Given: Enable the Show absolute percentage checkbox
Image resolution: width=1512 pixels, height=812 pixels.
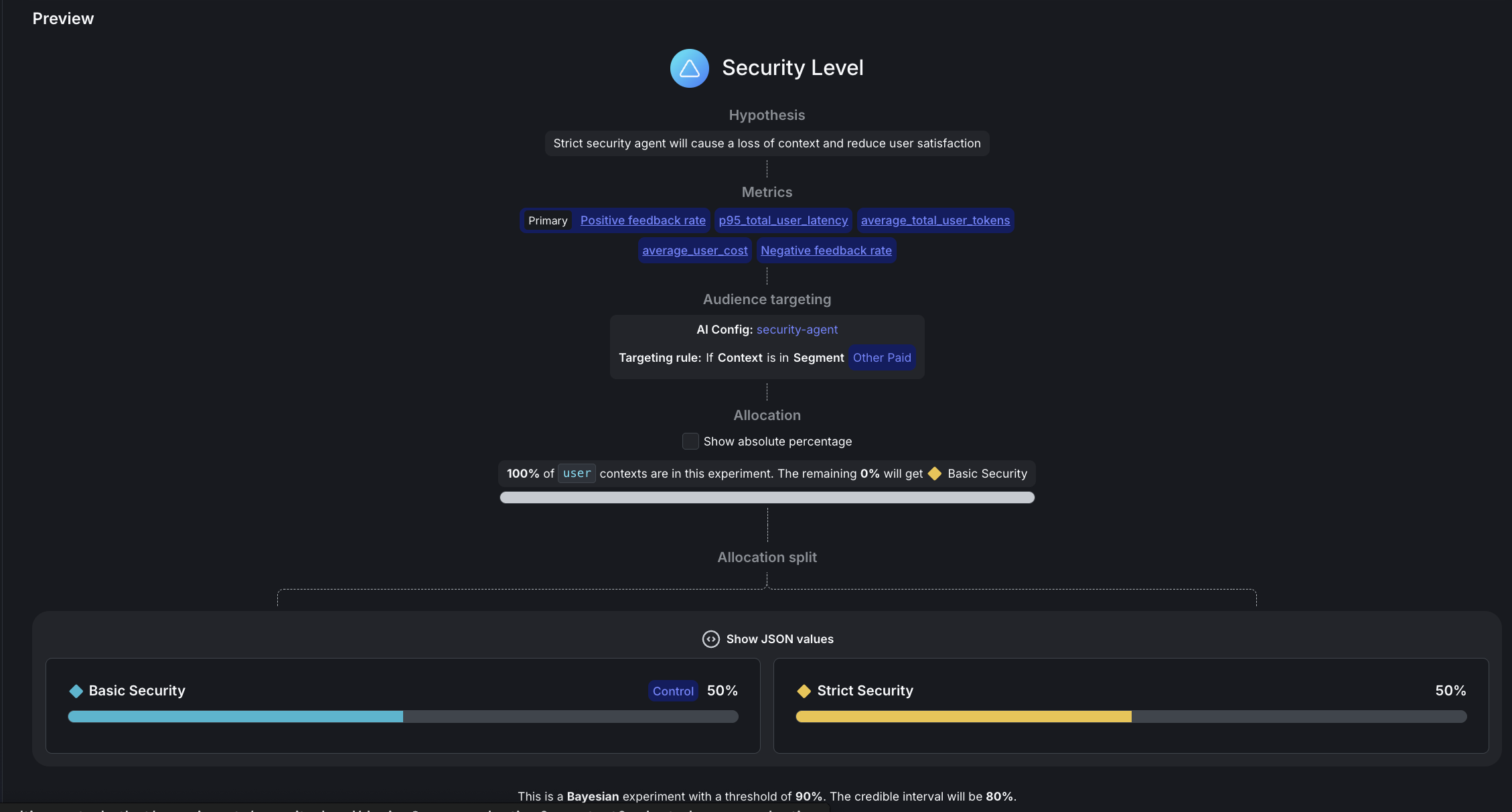Looking at the screenshot, I should 690,441.
